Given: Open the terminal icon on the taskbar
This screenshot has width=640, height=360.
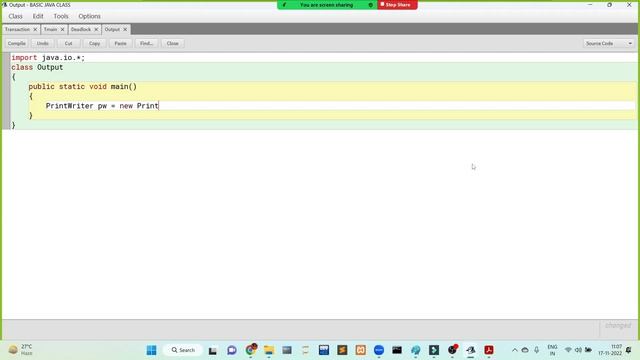Looking at the screenshot, I should (x=397, y=350).
